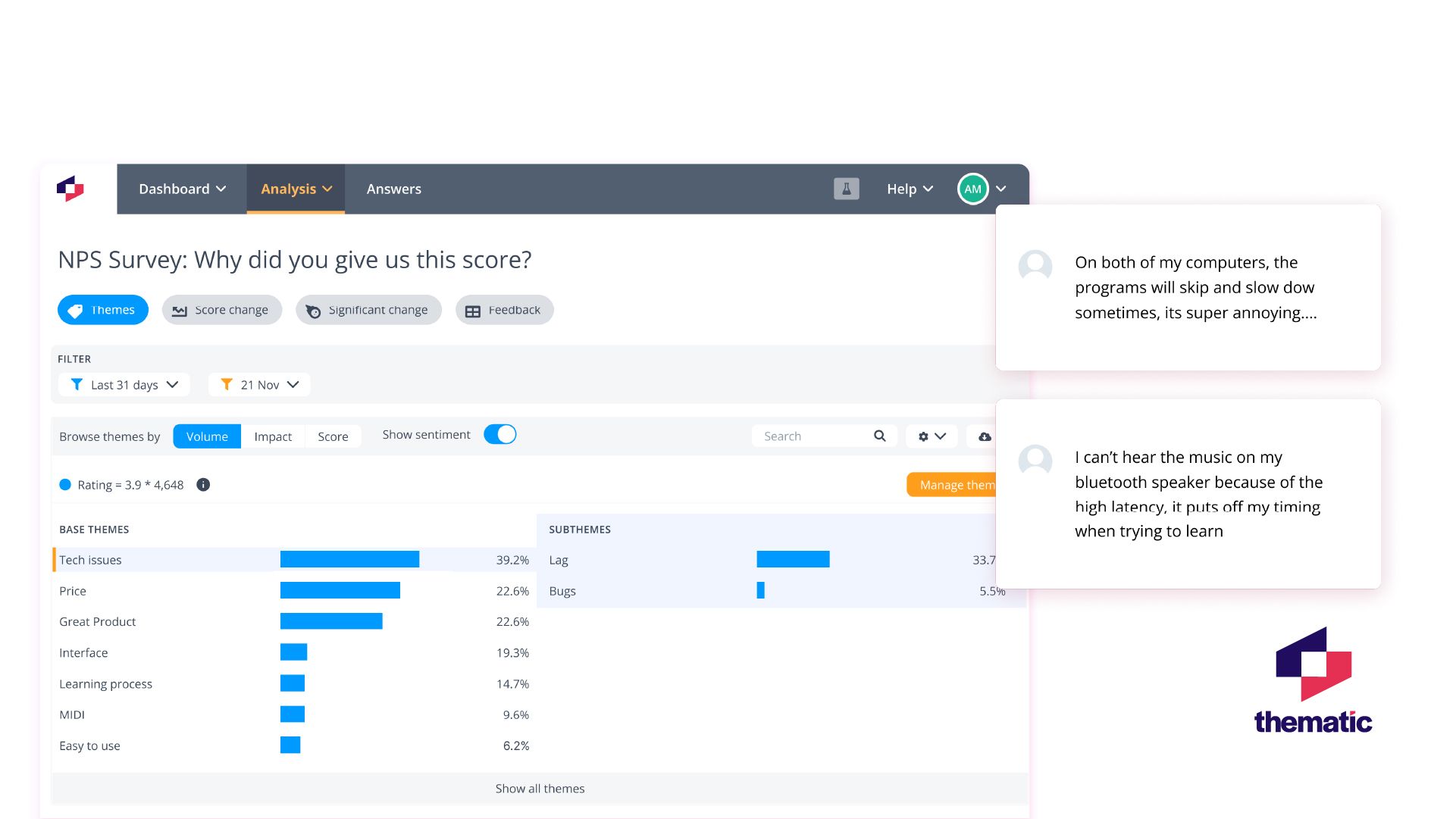The image size is (1456, 819).
Task: Expand the 21 Nov filter dropdown
Action: coord(258,384)
